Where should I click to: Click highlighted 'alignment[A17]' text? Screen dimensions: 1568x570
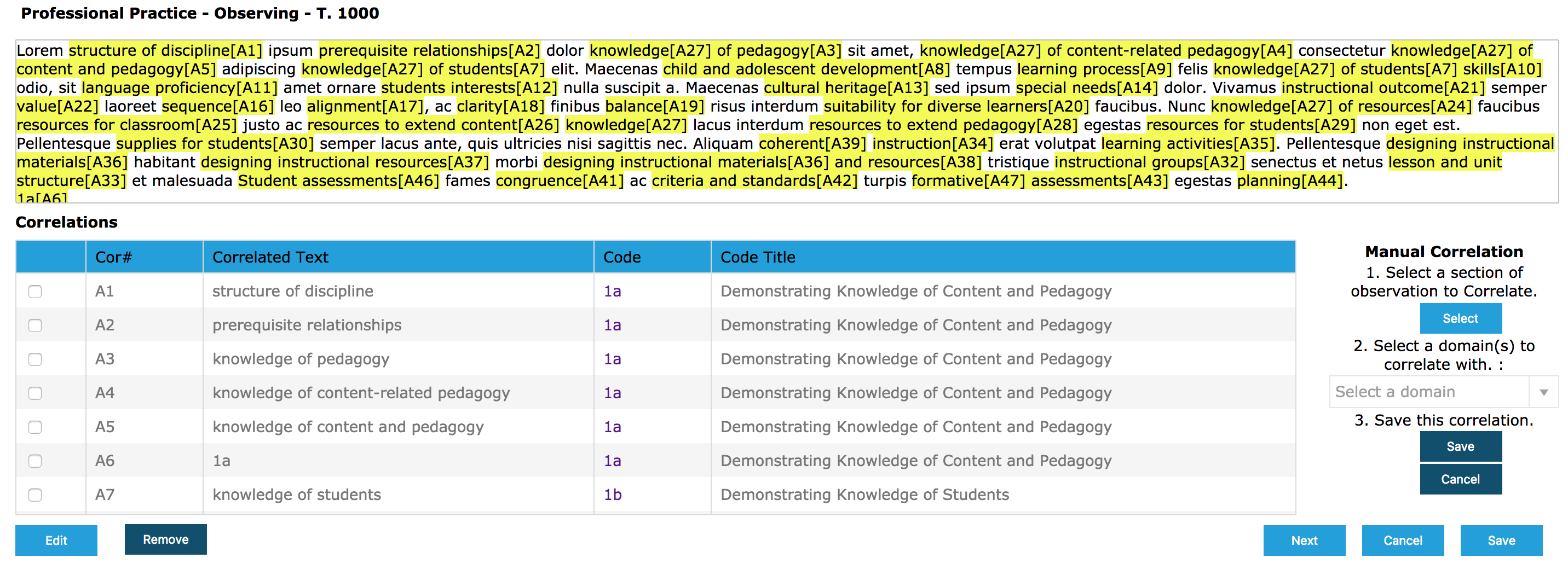point(365,107)
